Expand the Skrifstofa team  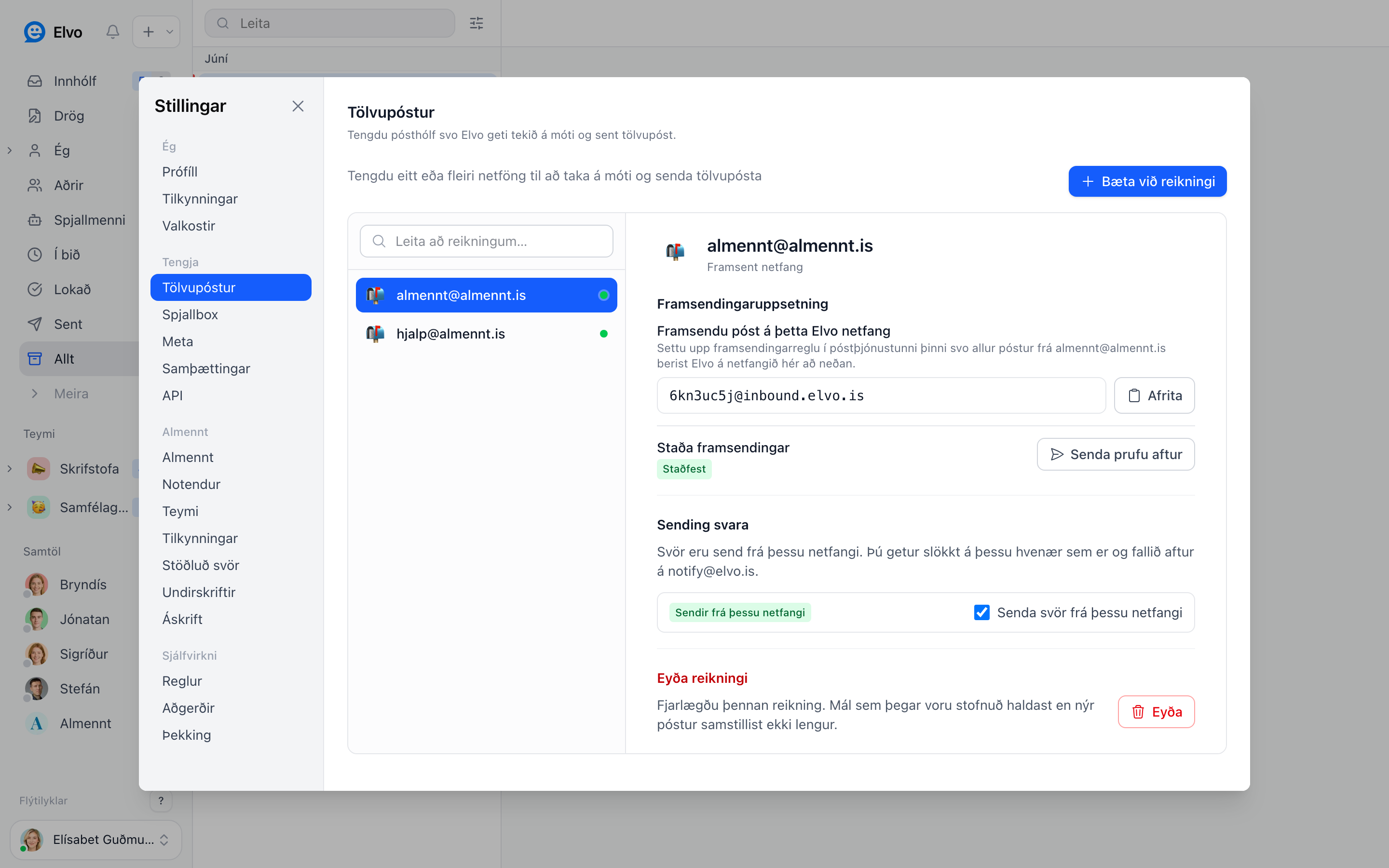tap(10, 469)
